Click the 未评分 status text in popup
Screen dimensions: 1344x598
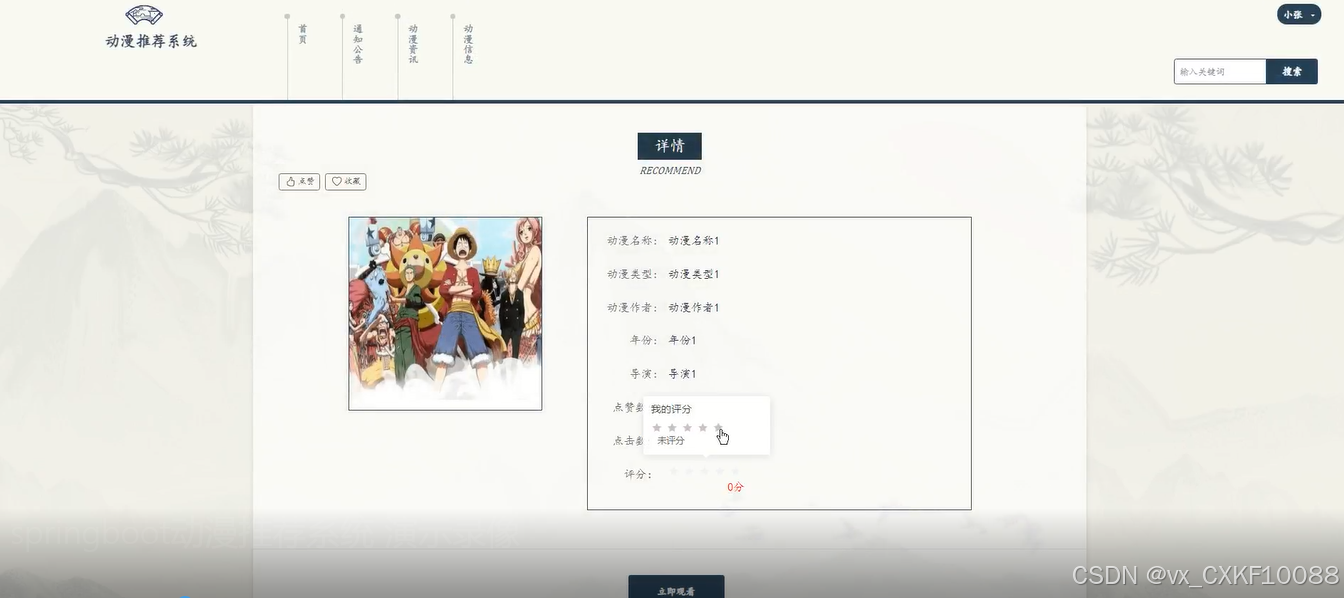(x=671, y=441)
